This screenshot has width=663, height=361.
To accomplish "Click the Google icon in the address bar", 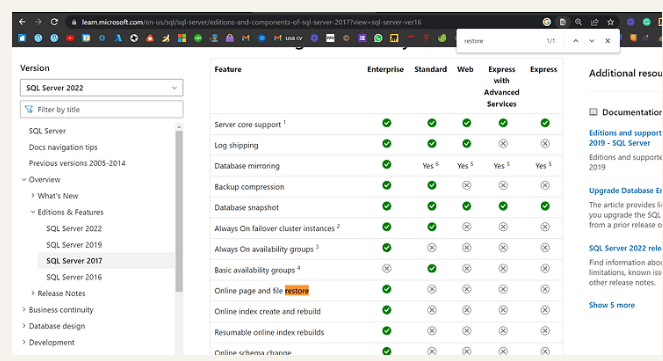I will [547, 22].
